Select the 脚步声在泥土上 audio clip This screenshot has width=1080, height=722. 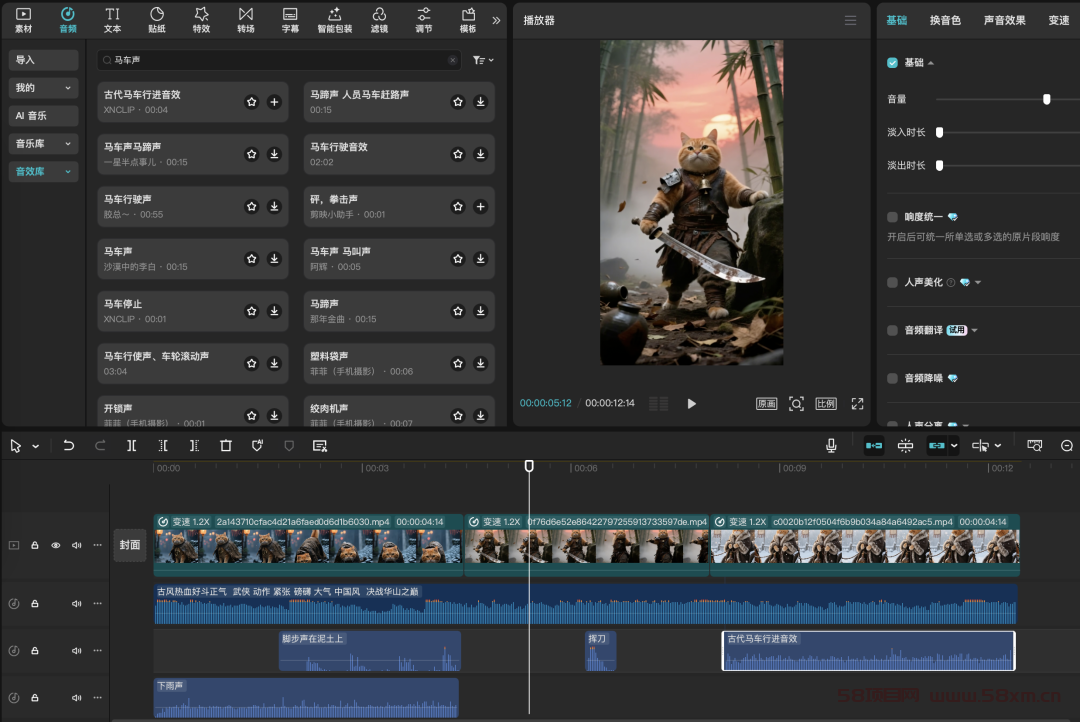[370, 650]
